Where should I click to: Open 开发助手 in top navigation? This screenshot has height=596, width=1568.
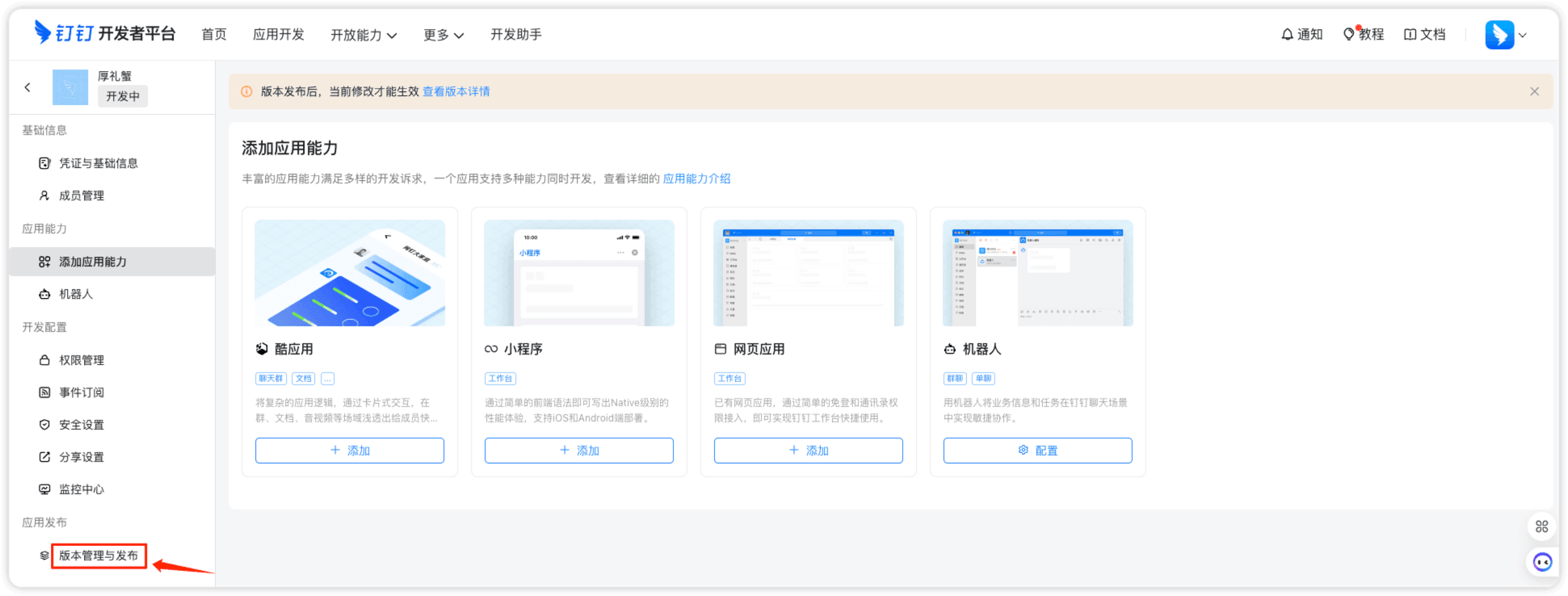[516, 34]
